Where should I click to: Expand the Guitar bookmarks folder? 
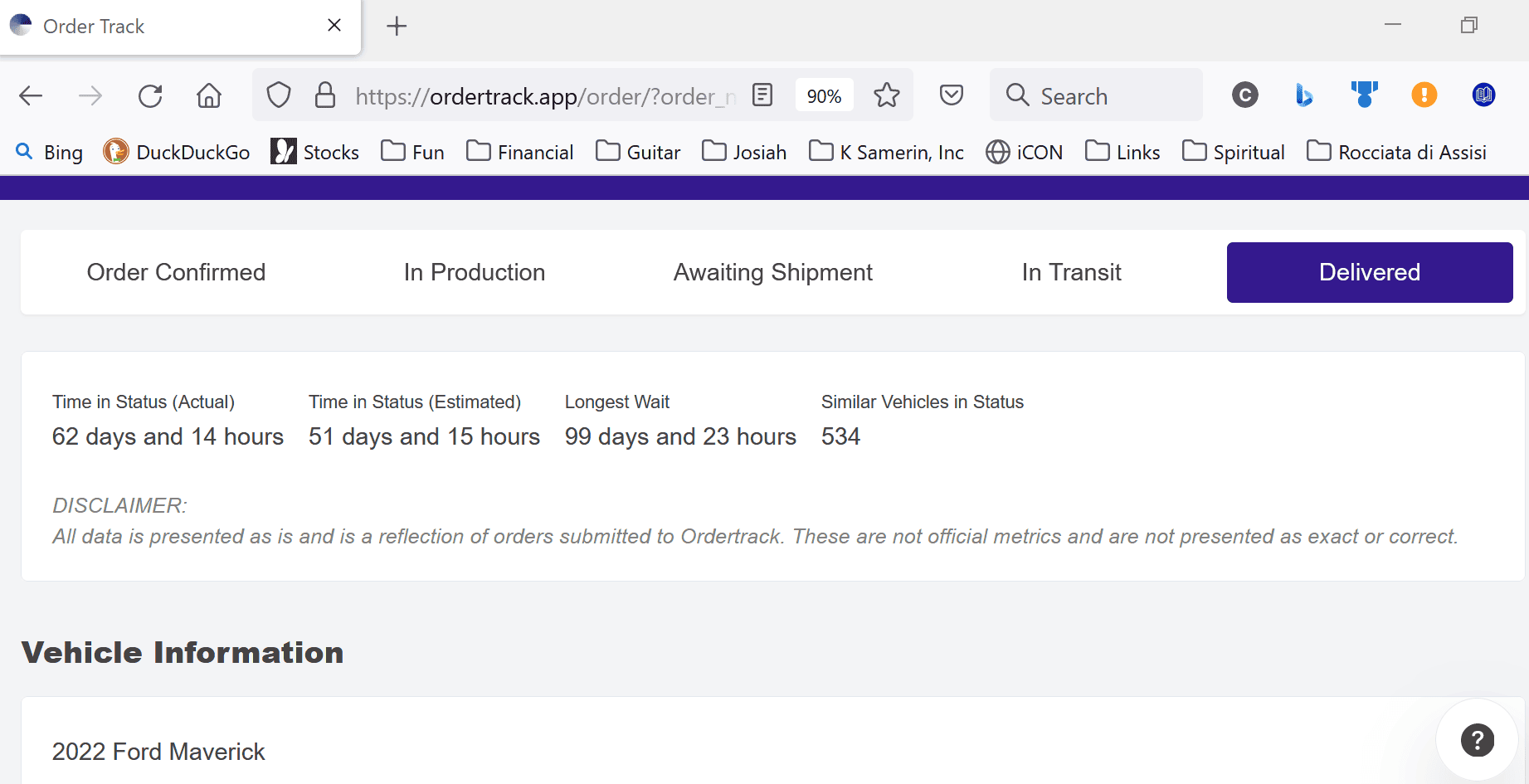[638, 153]
